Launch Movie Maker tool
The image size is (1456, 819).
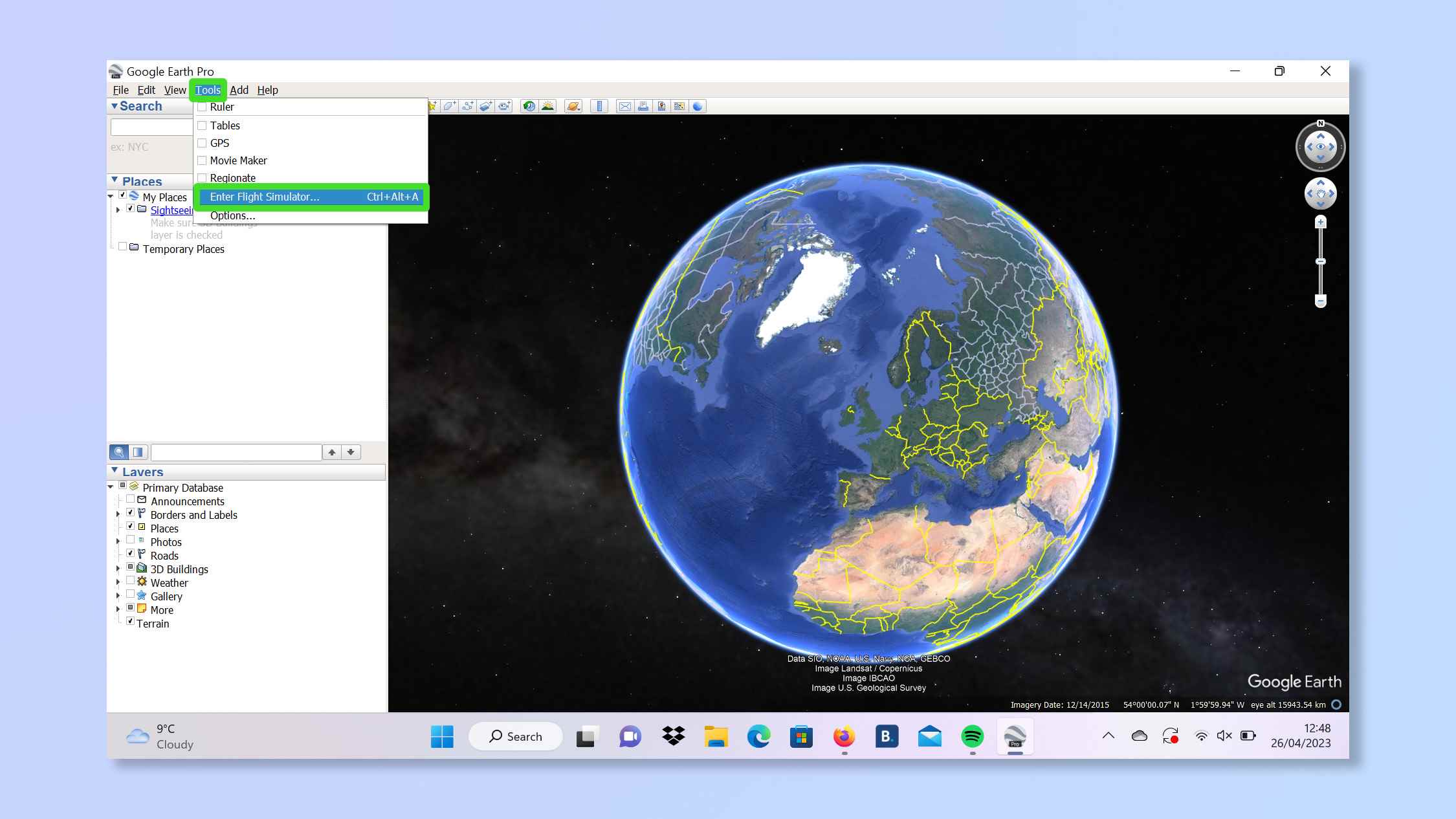[x=238, y=160]
